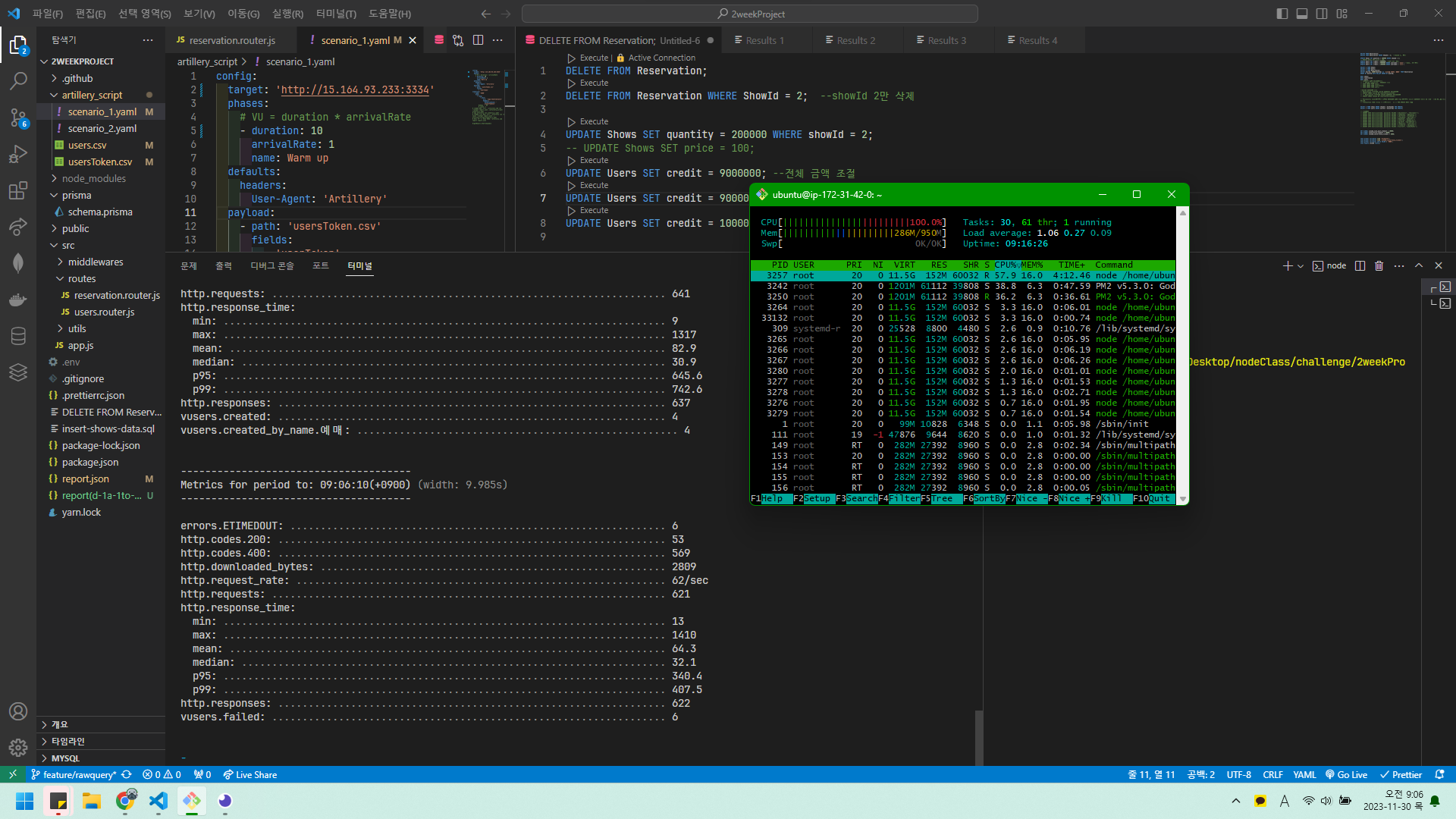Click Go Live in the status bar
Screen dimensions: 1456x819
pos(1346,774)
